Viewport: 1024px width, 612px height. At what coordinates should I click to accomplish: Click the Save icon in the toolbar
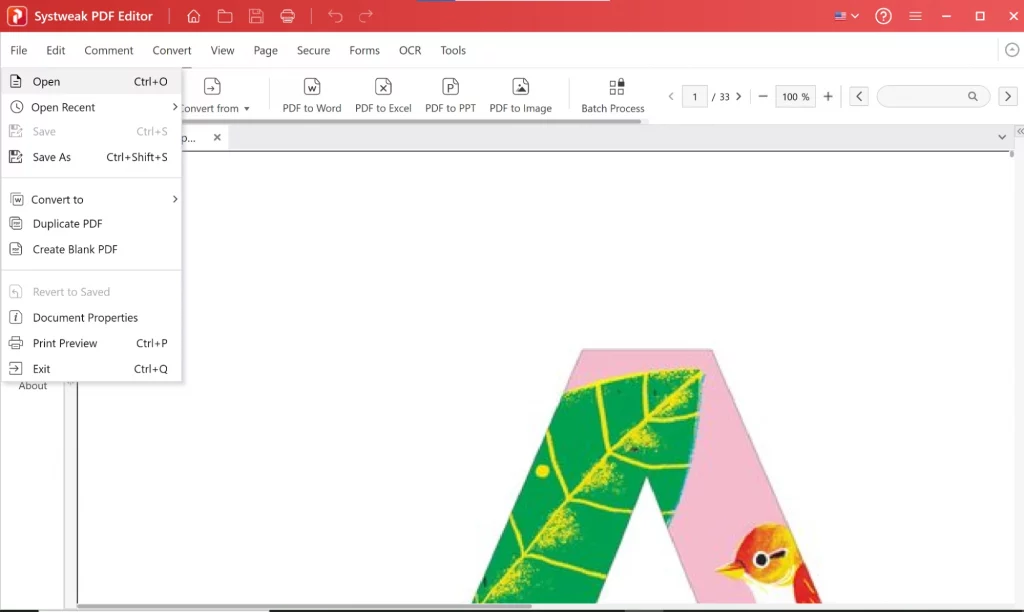click(x=256, y=15)
